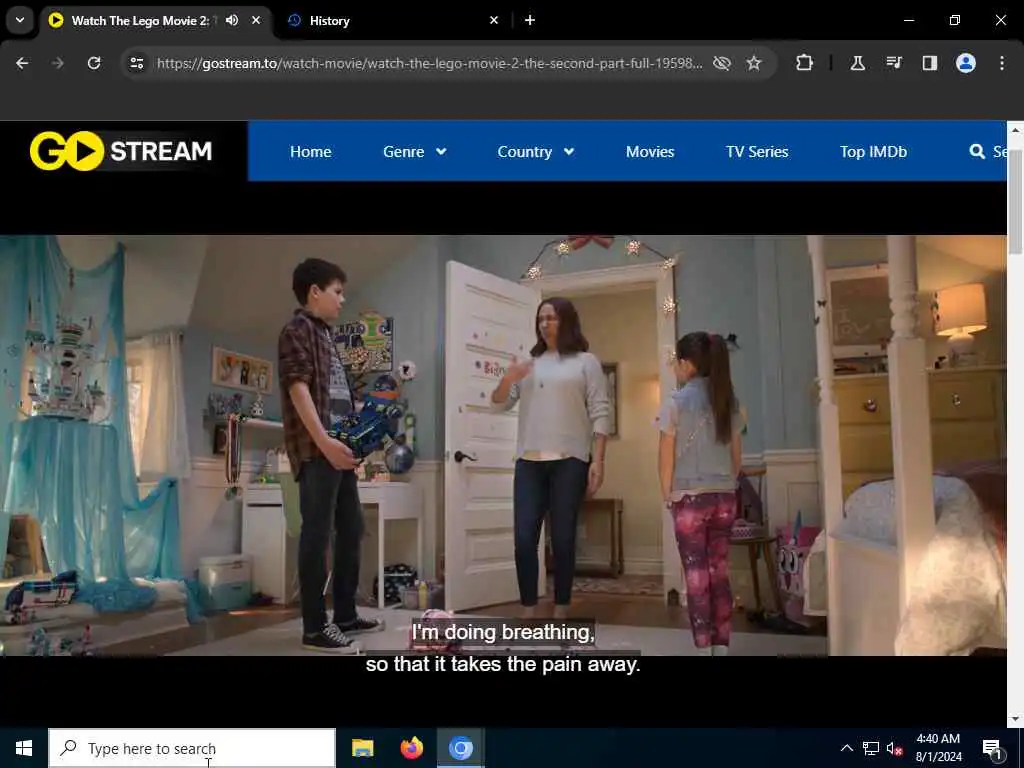1024x768 pixels.
Task: Click scrollbar up arrow
Action: coord(1016,129)
